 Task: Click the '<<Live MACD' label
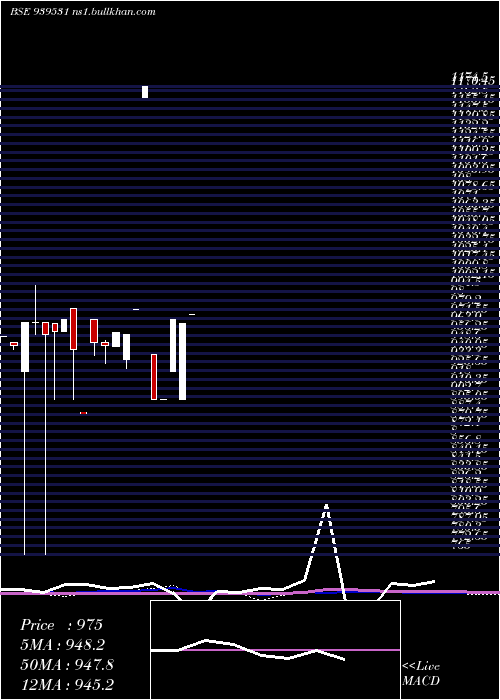[421, 674]
